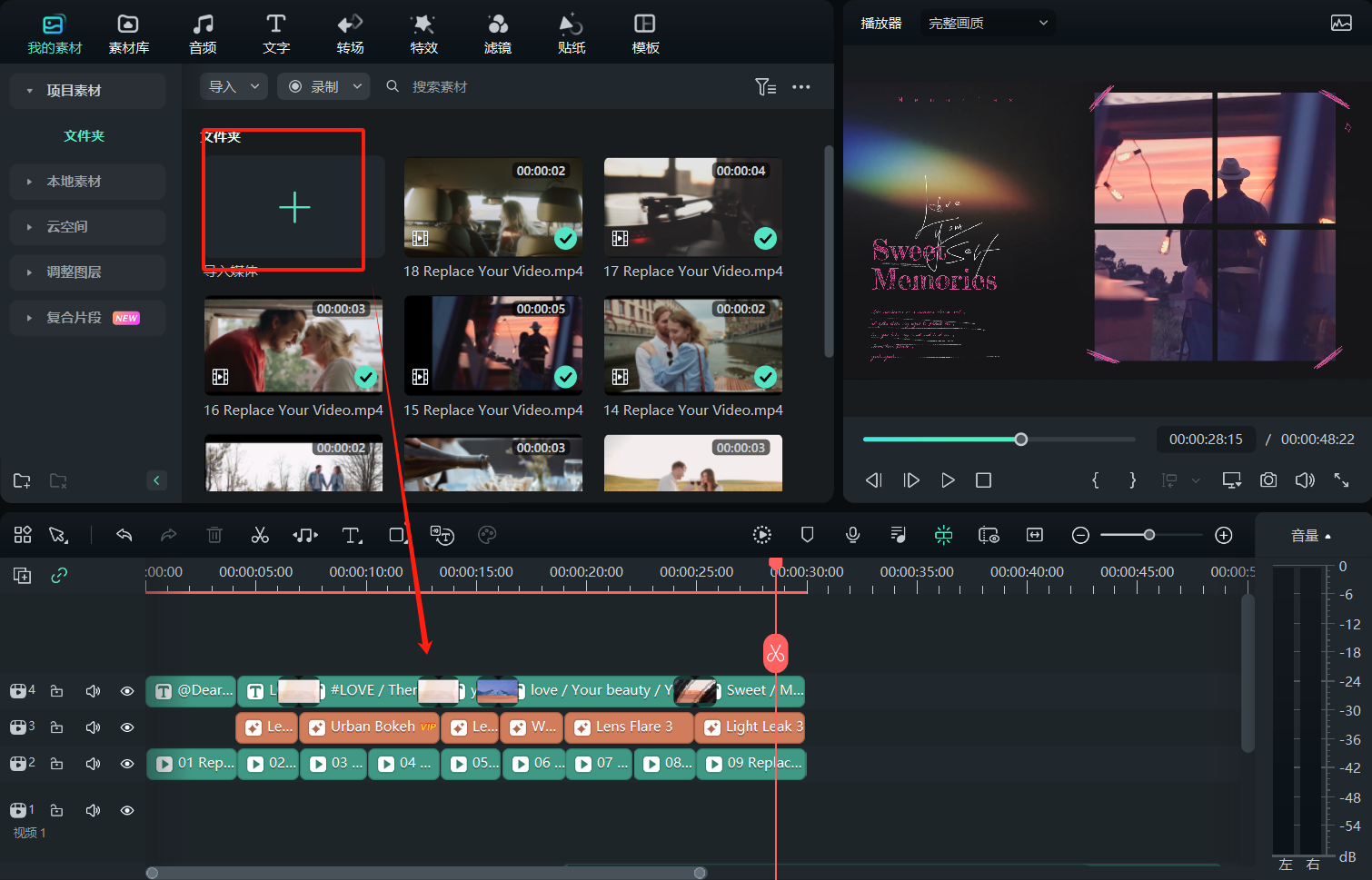1372x880 pixels.
Task: Expand the 本地素材 tree item
Action: (x=74, y=182)
